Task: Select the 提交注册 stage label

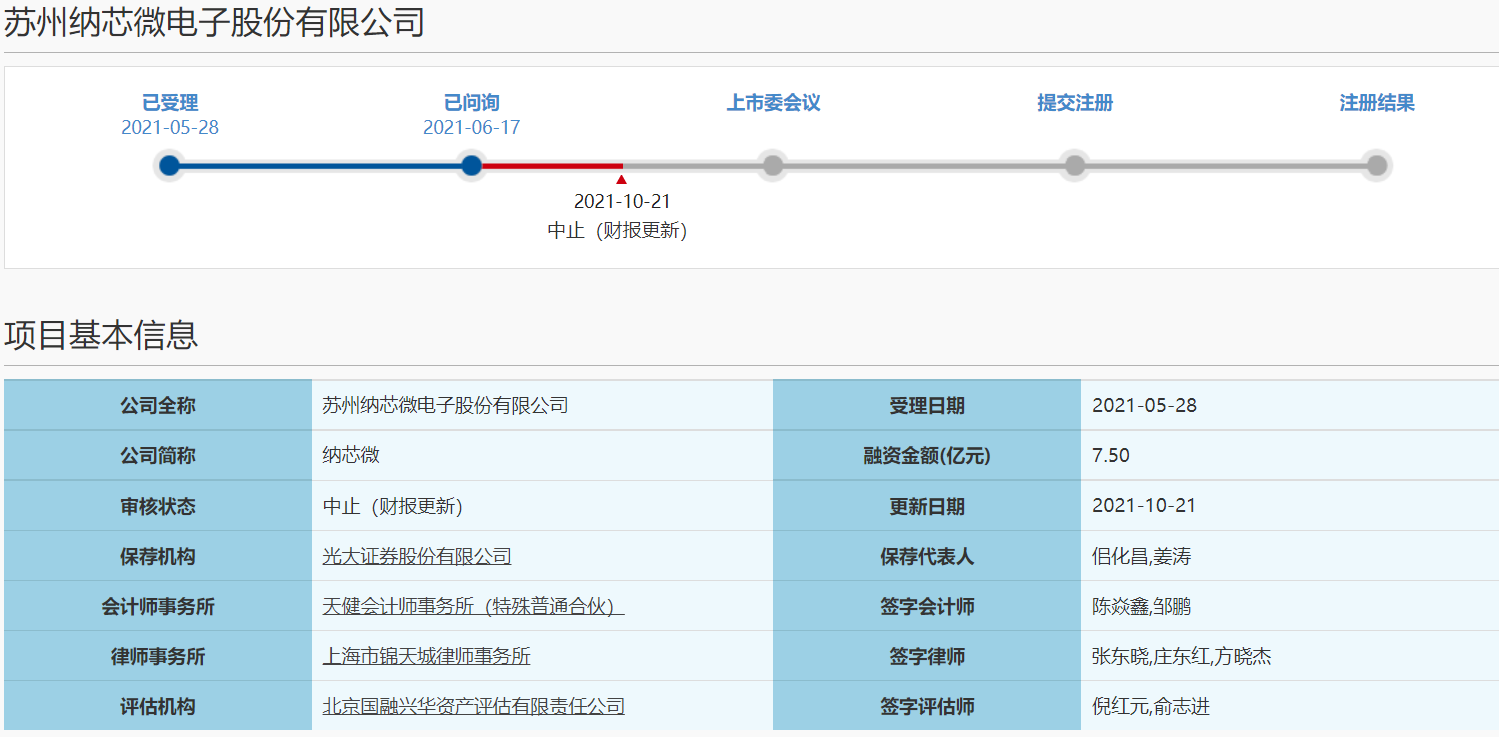Action: [x=1075, y=103]
